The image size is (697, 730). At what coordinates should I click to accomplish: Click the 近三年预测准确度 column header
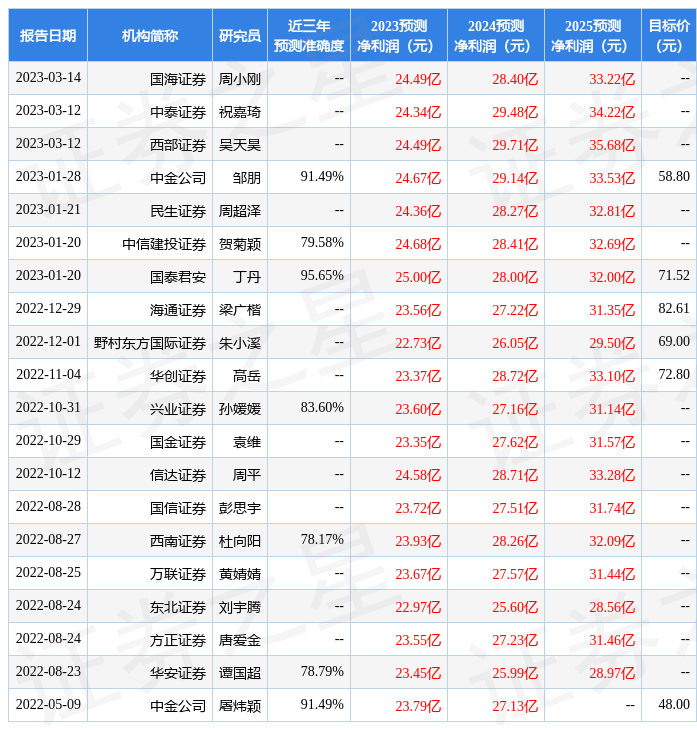309,35
